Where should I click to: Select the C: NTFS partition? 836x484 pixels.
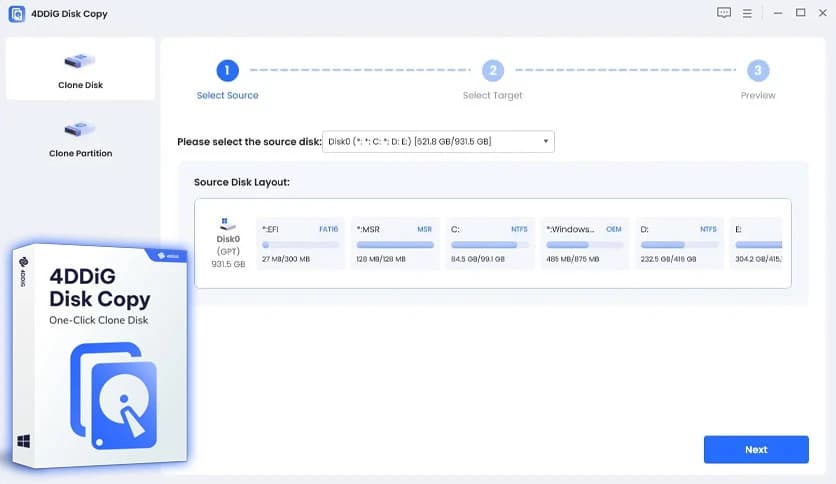pyautogui.click(x=489, y=244)
